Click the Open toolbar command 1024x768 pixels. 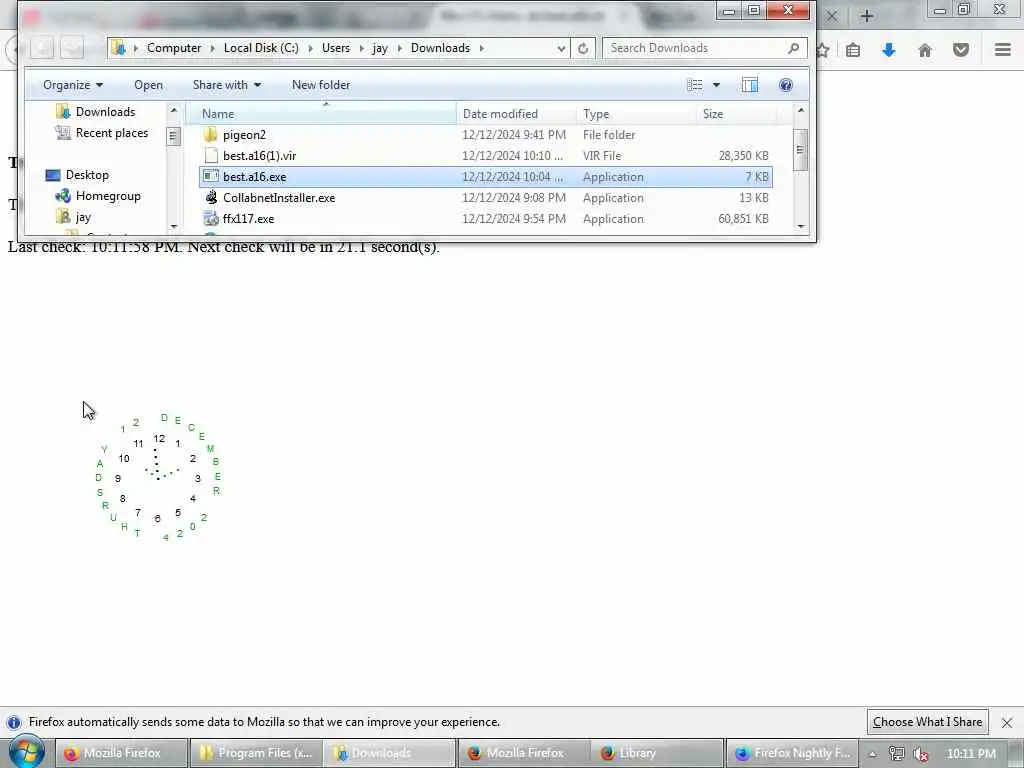[x=148, y=85]
